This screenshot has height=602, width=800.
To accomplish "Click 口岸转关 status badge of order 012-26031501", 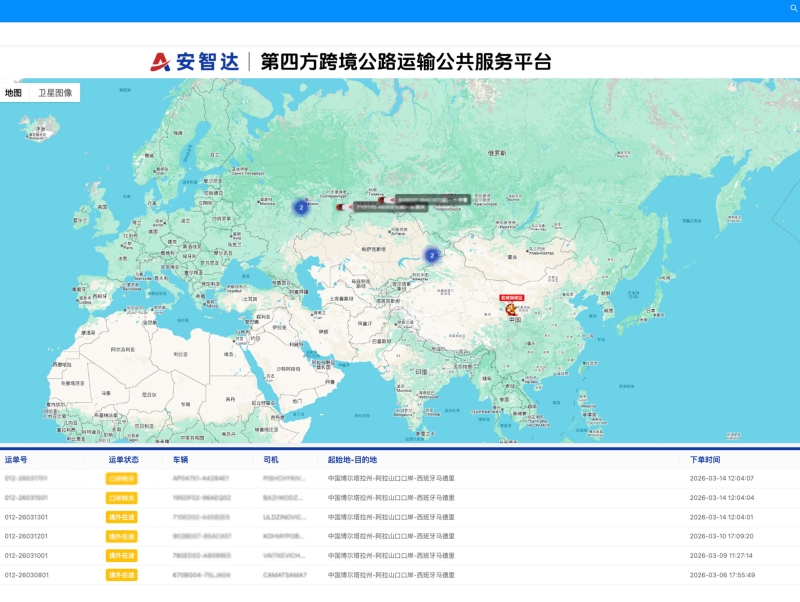I will point(121,498).
